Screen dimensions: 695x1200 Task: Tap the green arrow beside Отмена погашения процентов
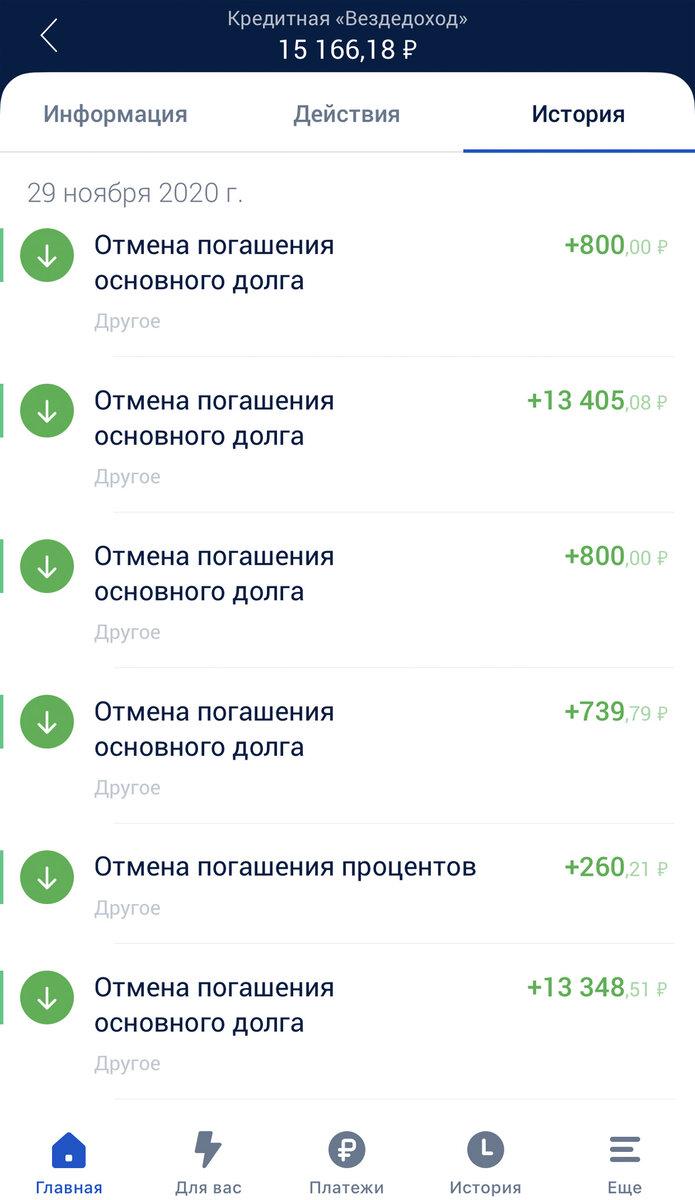[46, 877]
